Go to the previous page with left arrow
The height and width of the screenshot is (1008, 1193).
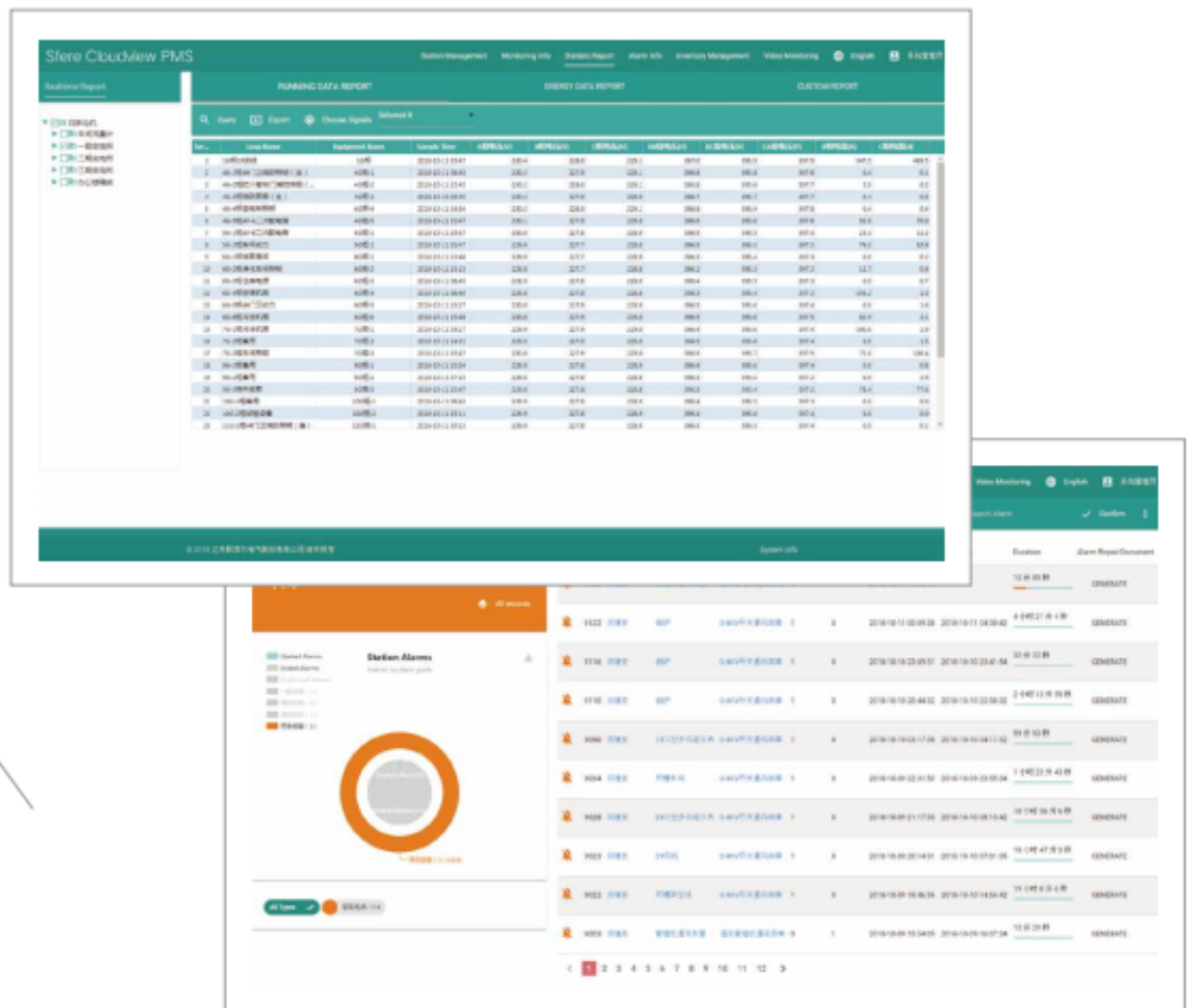pos(569,968)
